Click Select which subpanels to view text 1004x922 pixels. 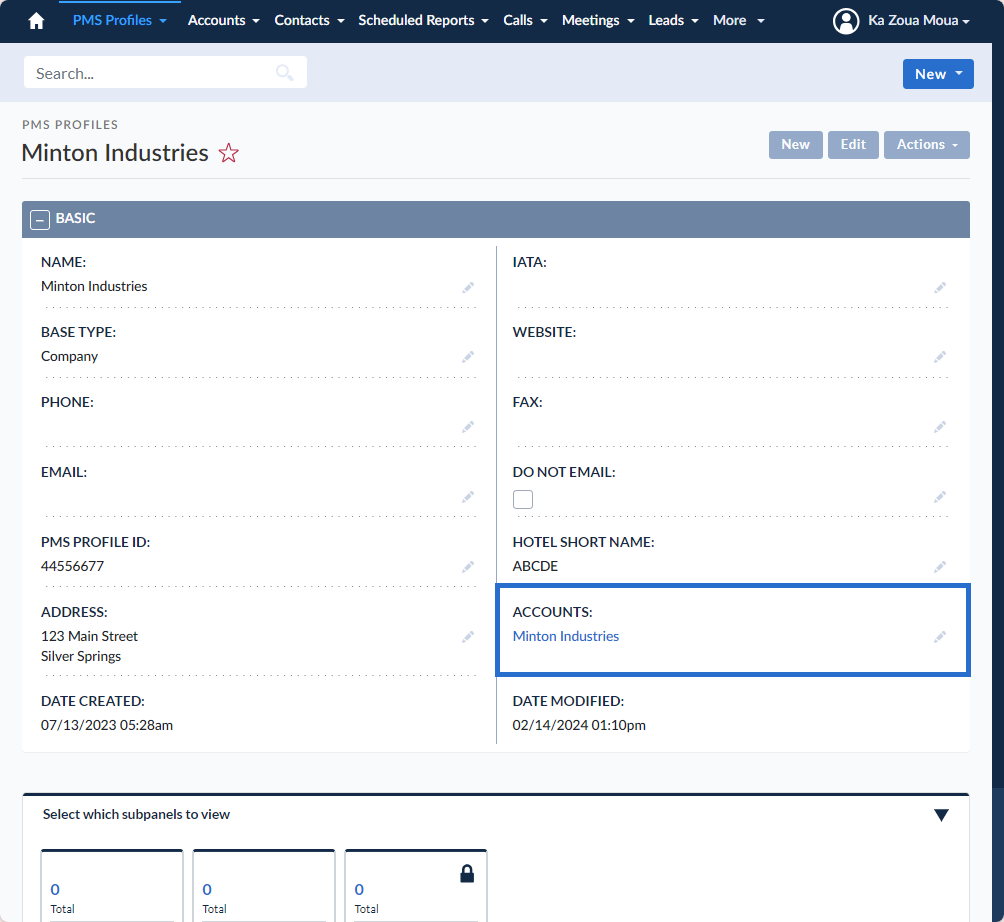click(136, 814)
